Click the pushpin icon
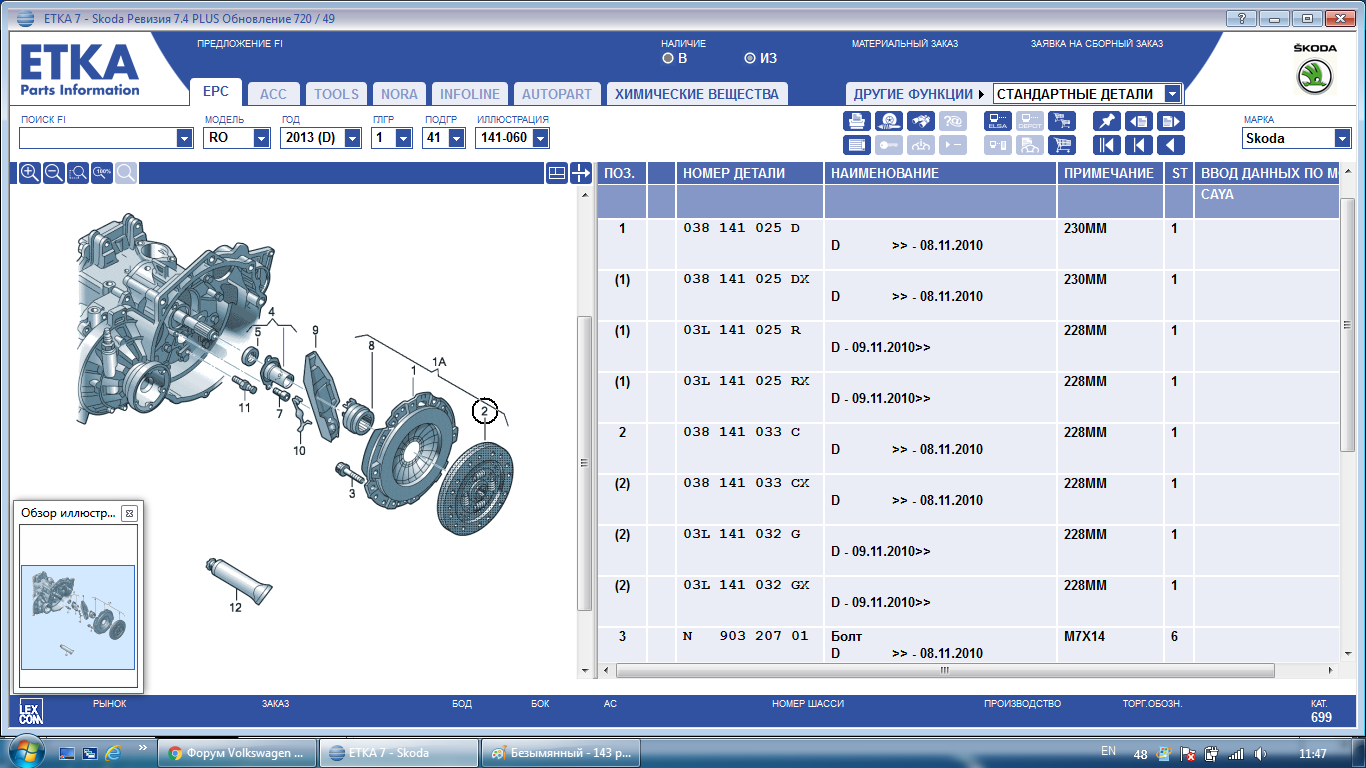This screenshot has width=1366, height=768. [x=1106, y=121]
